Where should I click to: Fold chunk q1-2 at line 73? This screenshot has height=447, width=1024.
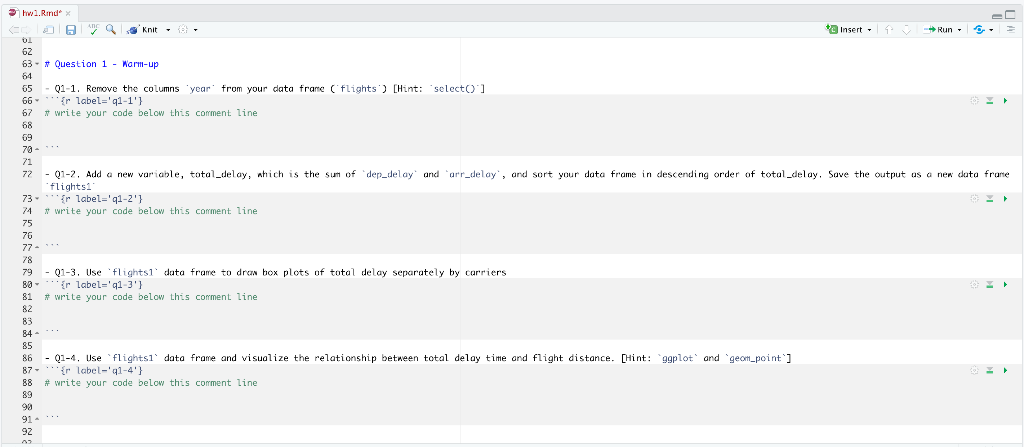coord(35,199)
